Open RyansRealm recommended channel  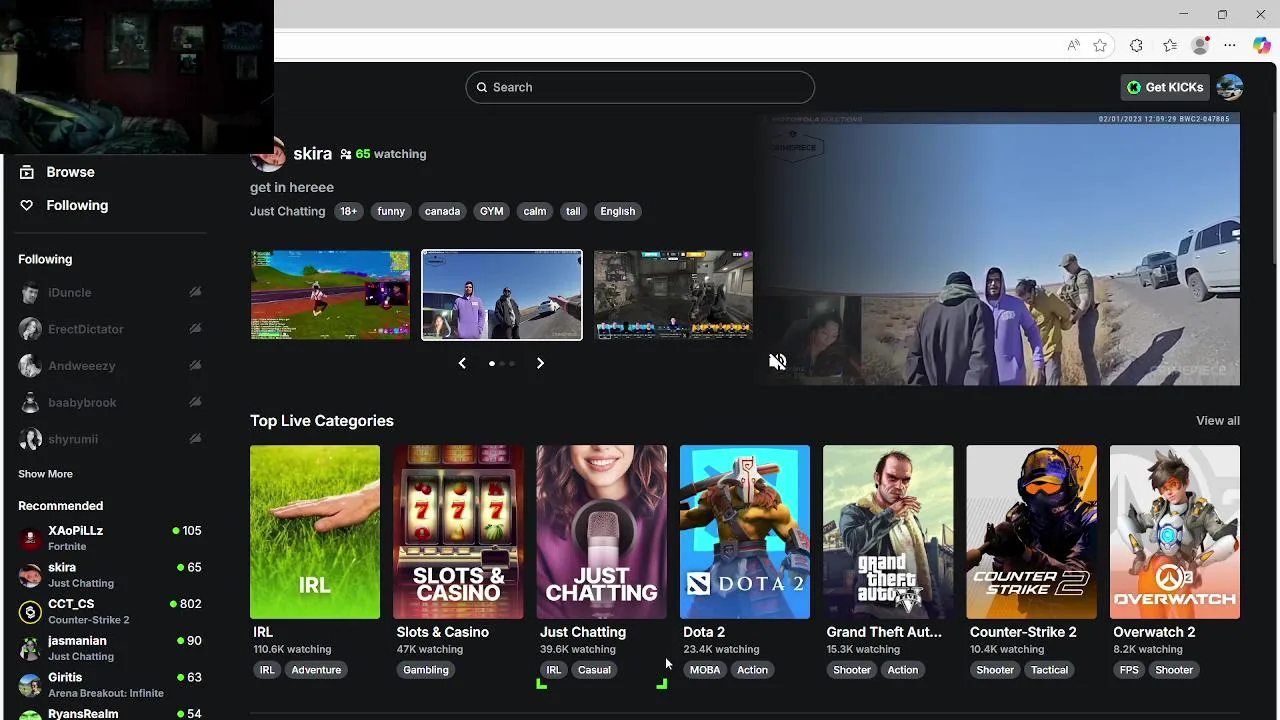(111, 714)
